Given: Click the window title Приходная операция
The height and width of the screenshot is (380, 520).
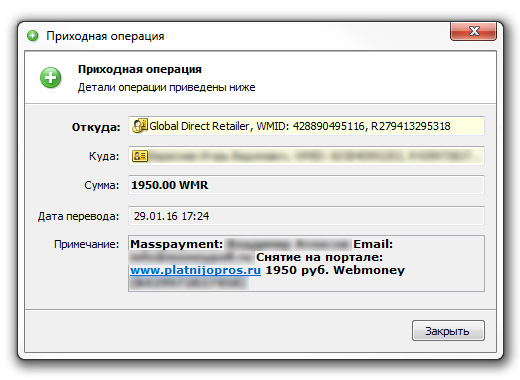Looking at the screenshot, I should tap(105, 36).
